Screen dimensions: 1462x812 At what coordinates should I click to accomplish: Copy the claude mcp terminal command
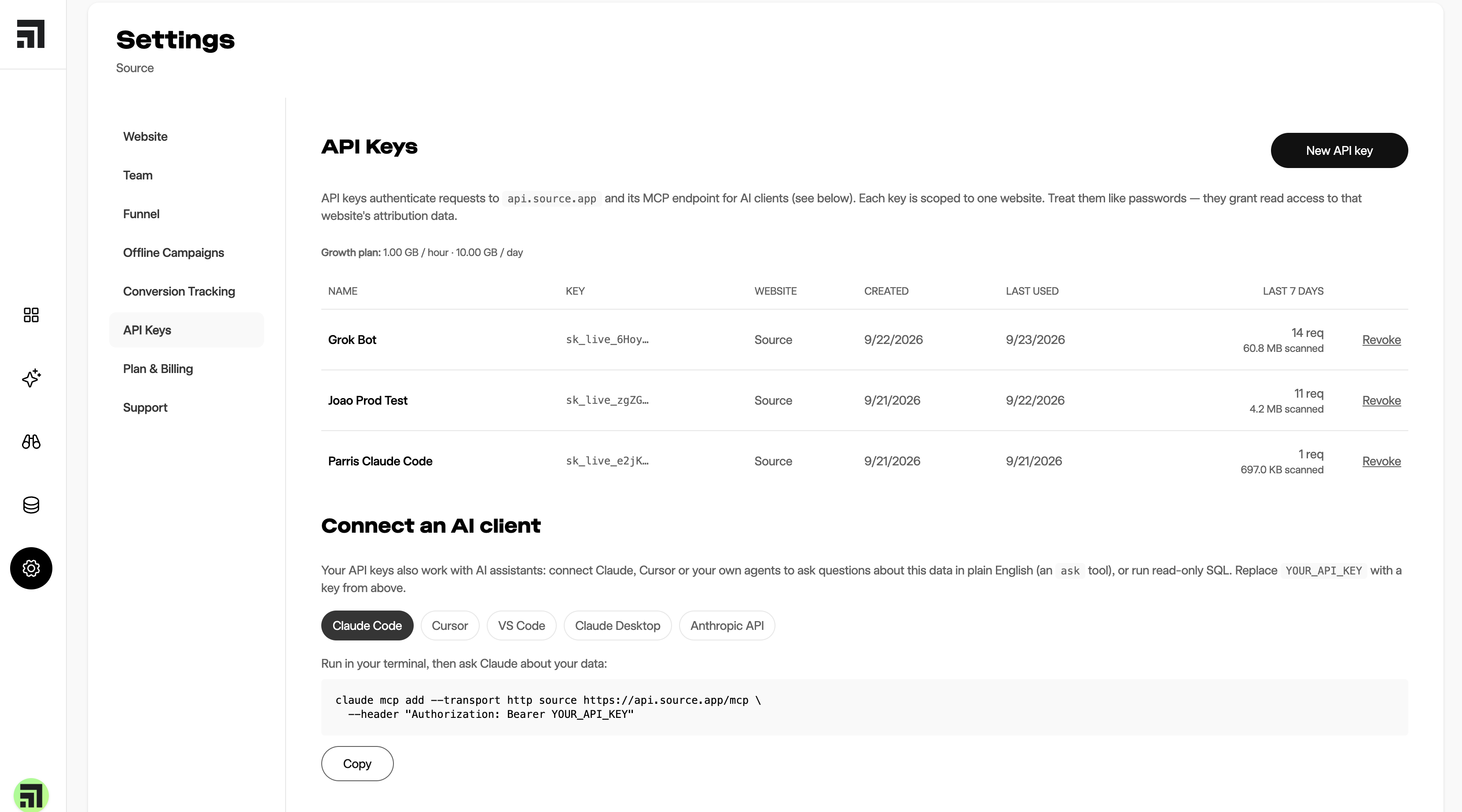pyautogui.click(x=357, y=764)
